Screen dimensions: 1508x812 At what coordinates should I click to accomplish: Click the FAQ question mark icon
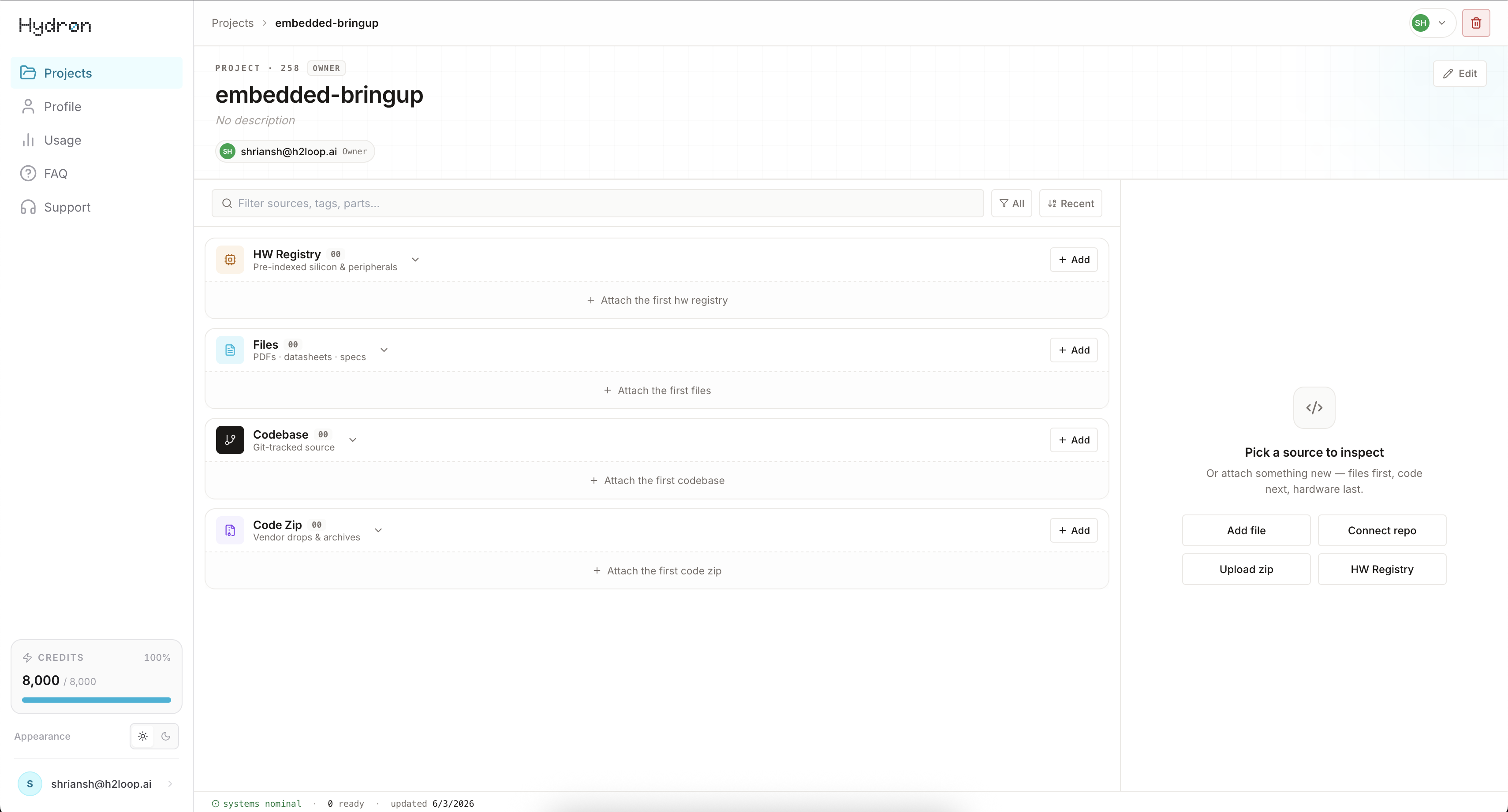(x=28, y=173)
